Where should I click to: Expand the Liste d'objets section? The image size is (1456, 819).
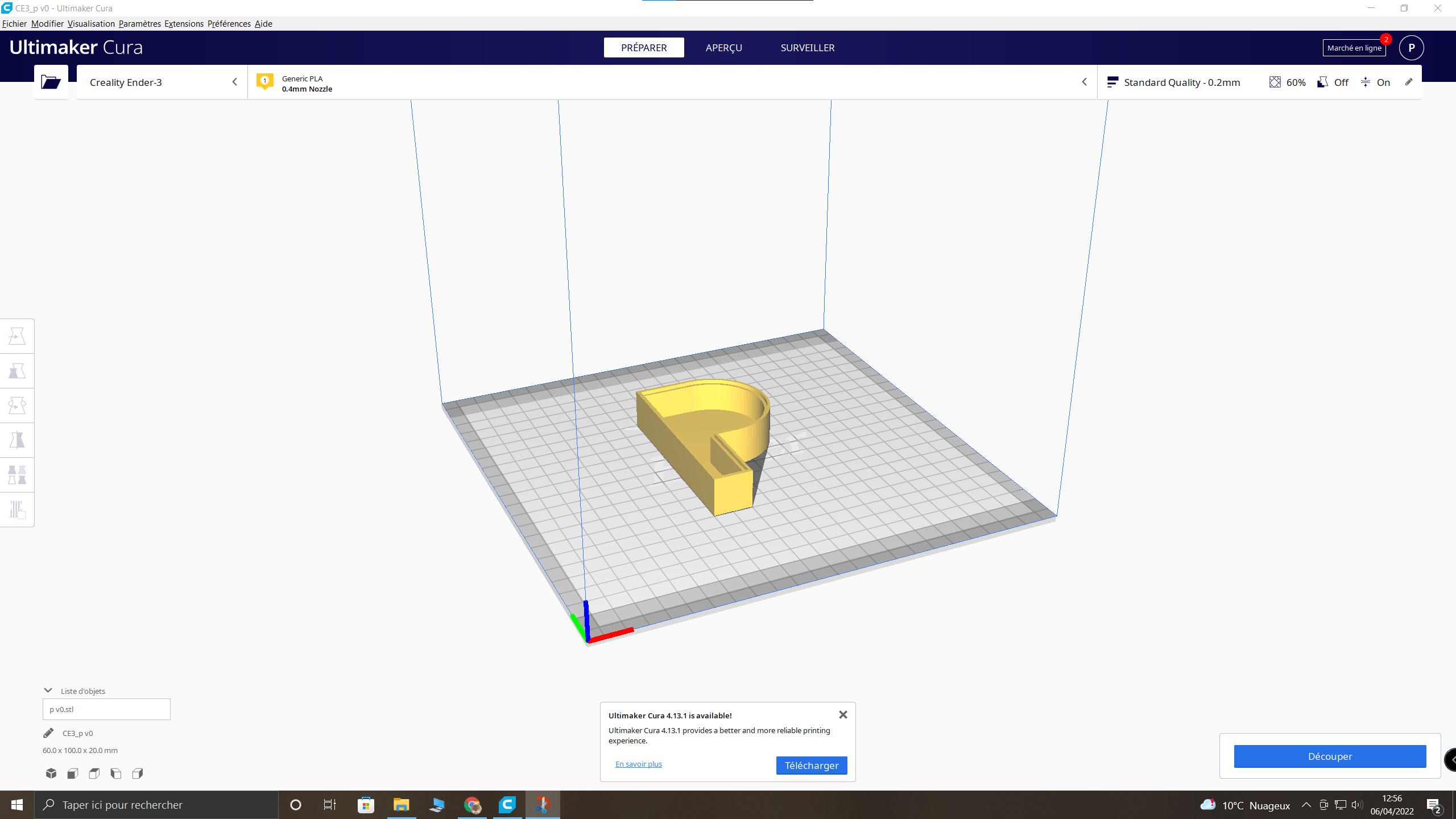[47, 690]
